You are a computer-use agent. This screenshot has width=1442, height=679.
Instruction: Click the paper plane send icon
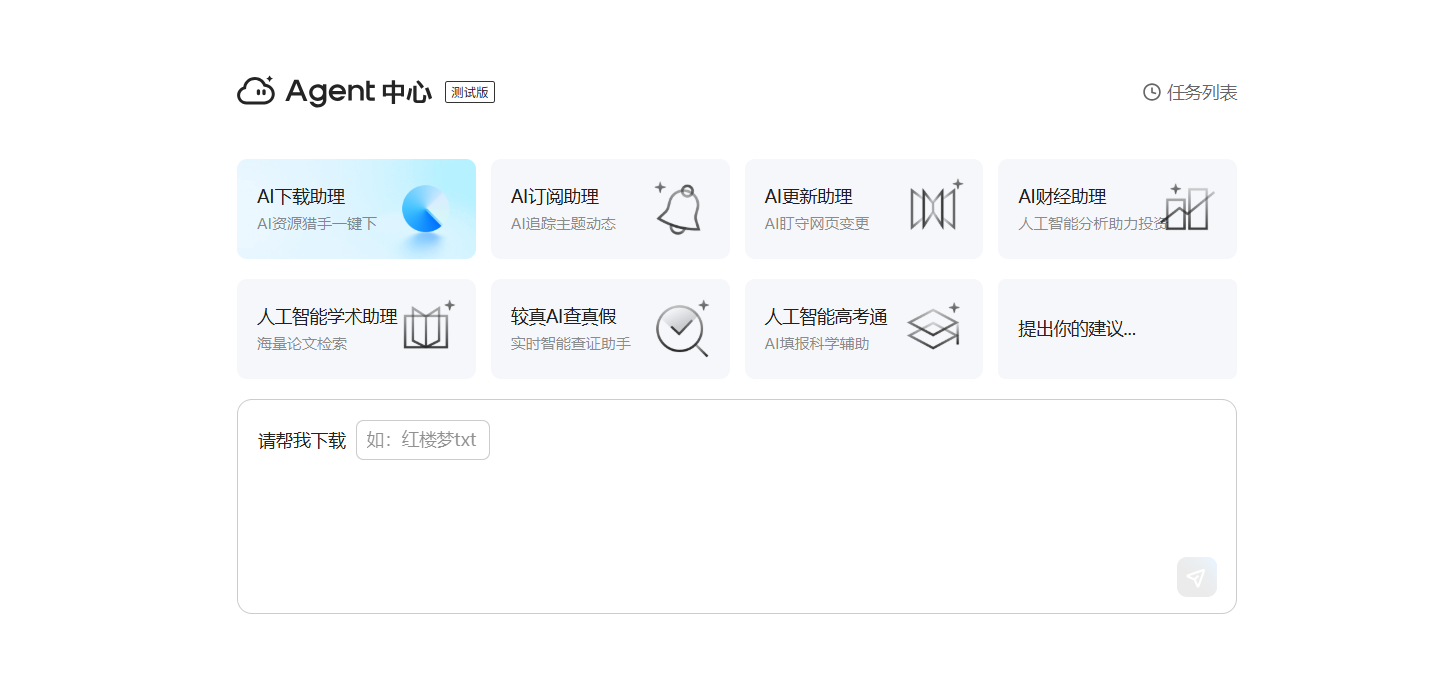(1197, 576)
